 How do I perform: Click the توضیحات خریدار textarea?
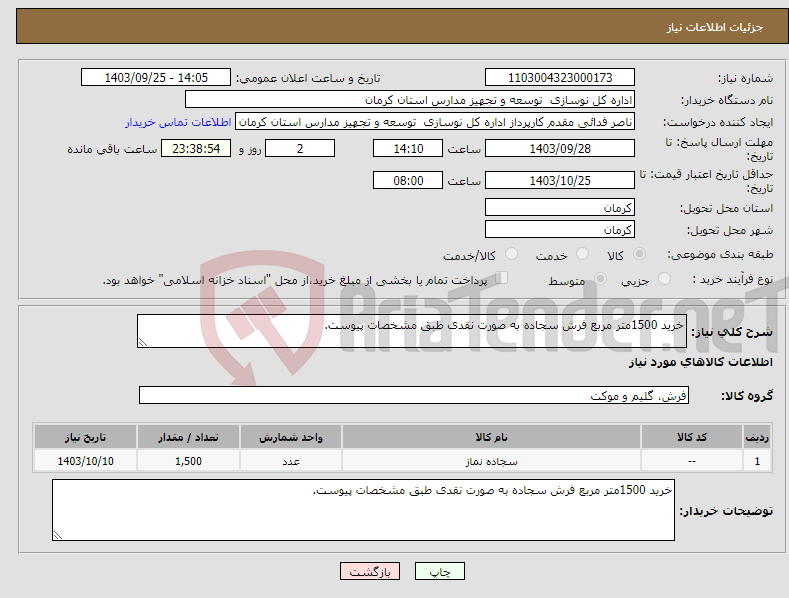pos(363,510)
